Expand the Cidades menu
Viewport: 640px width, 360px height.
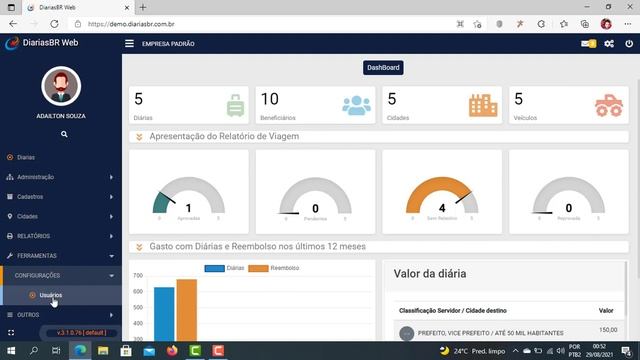(x=61, y=216)
